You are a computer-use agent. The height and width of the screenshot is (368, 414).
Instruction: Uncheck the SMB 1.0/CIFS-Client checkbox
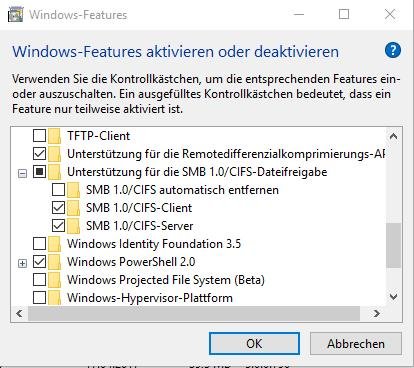point(58,208)
